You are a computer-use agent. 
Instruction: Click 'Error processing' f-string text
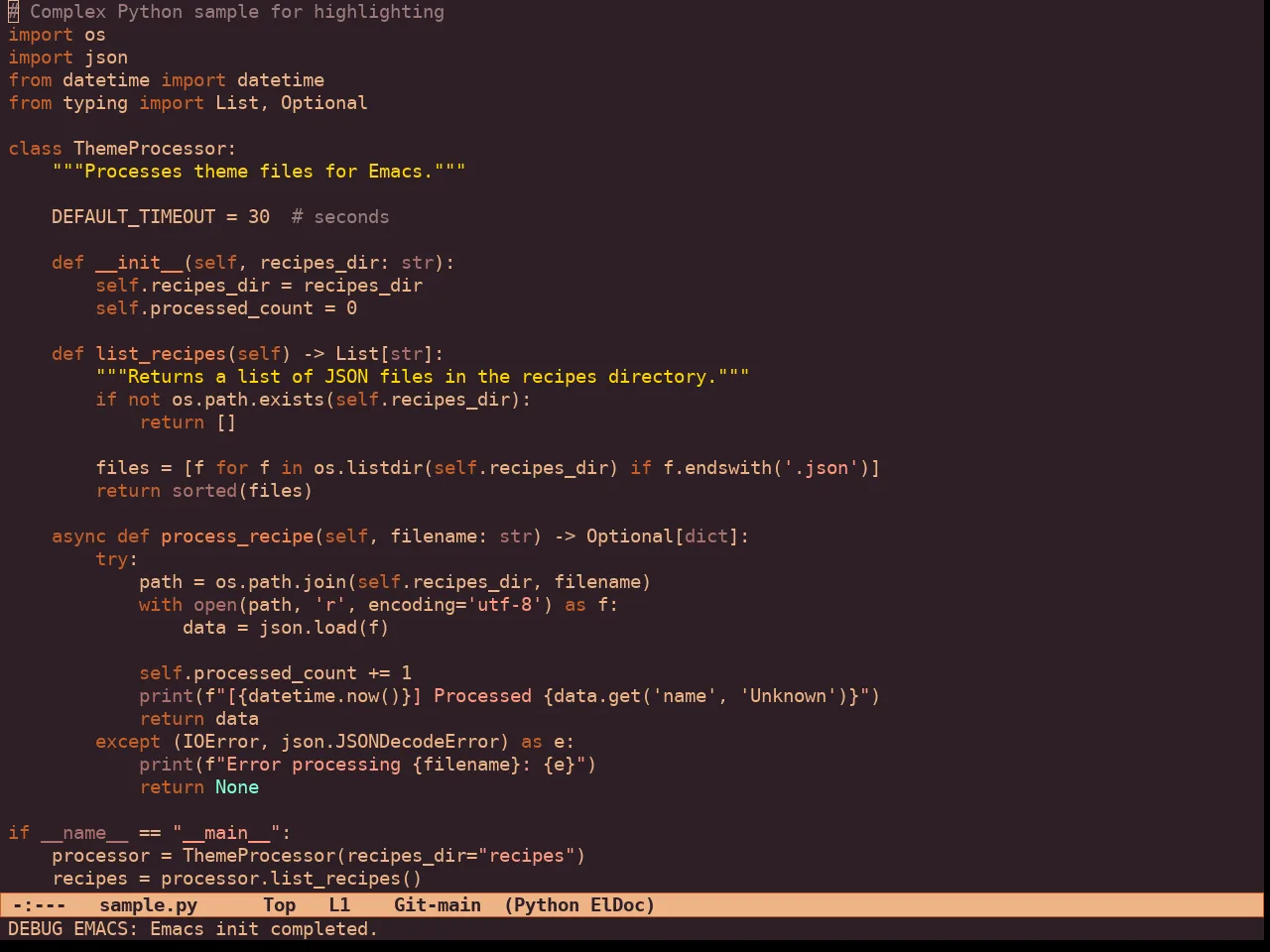pos(314,765)
